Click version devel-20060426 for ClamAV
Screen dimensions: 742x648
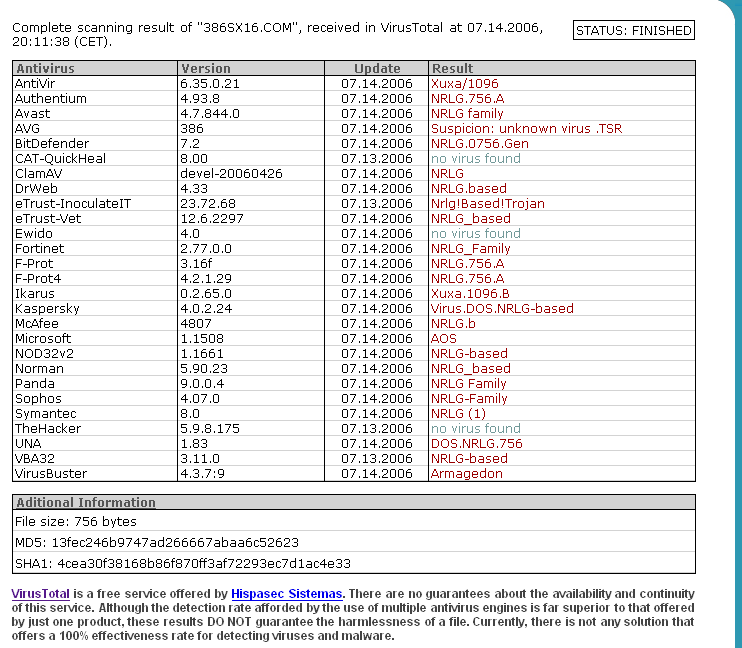[231, 174]
